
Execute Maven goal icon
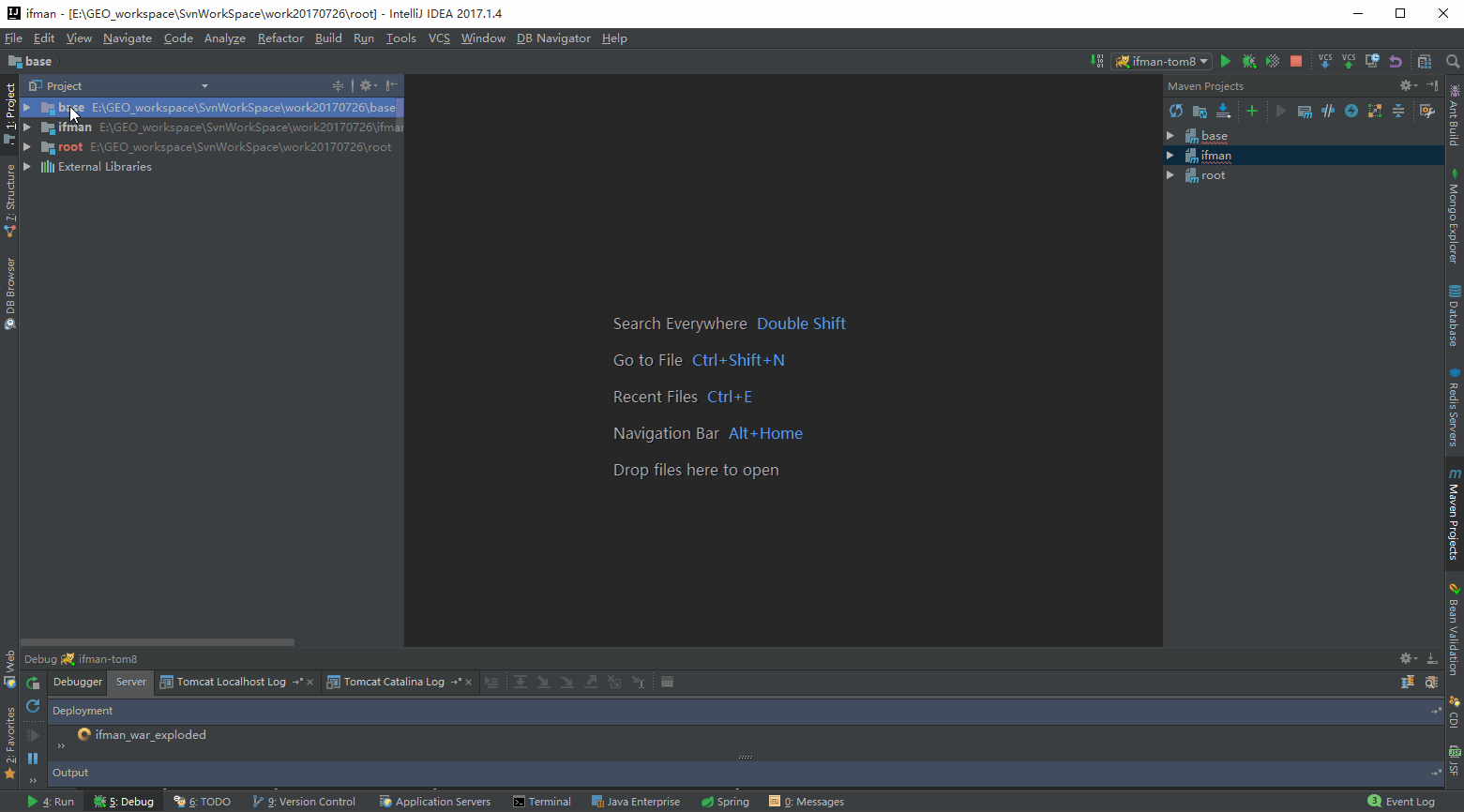tap(1305, 111)
